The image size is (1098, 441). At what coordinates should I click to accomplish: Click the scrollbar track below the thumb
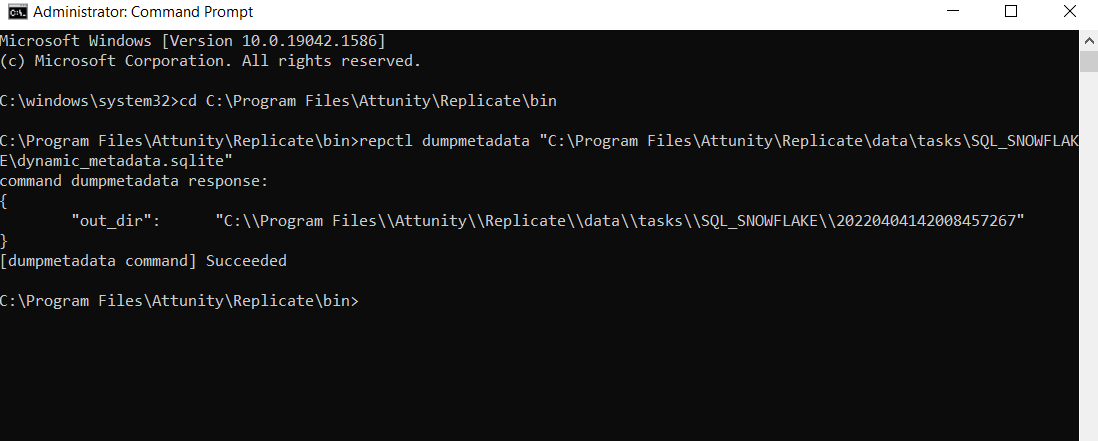point(1089,250)
